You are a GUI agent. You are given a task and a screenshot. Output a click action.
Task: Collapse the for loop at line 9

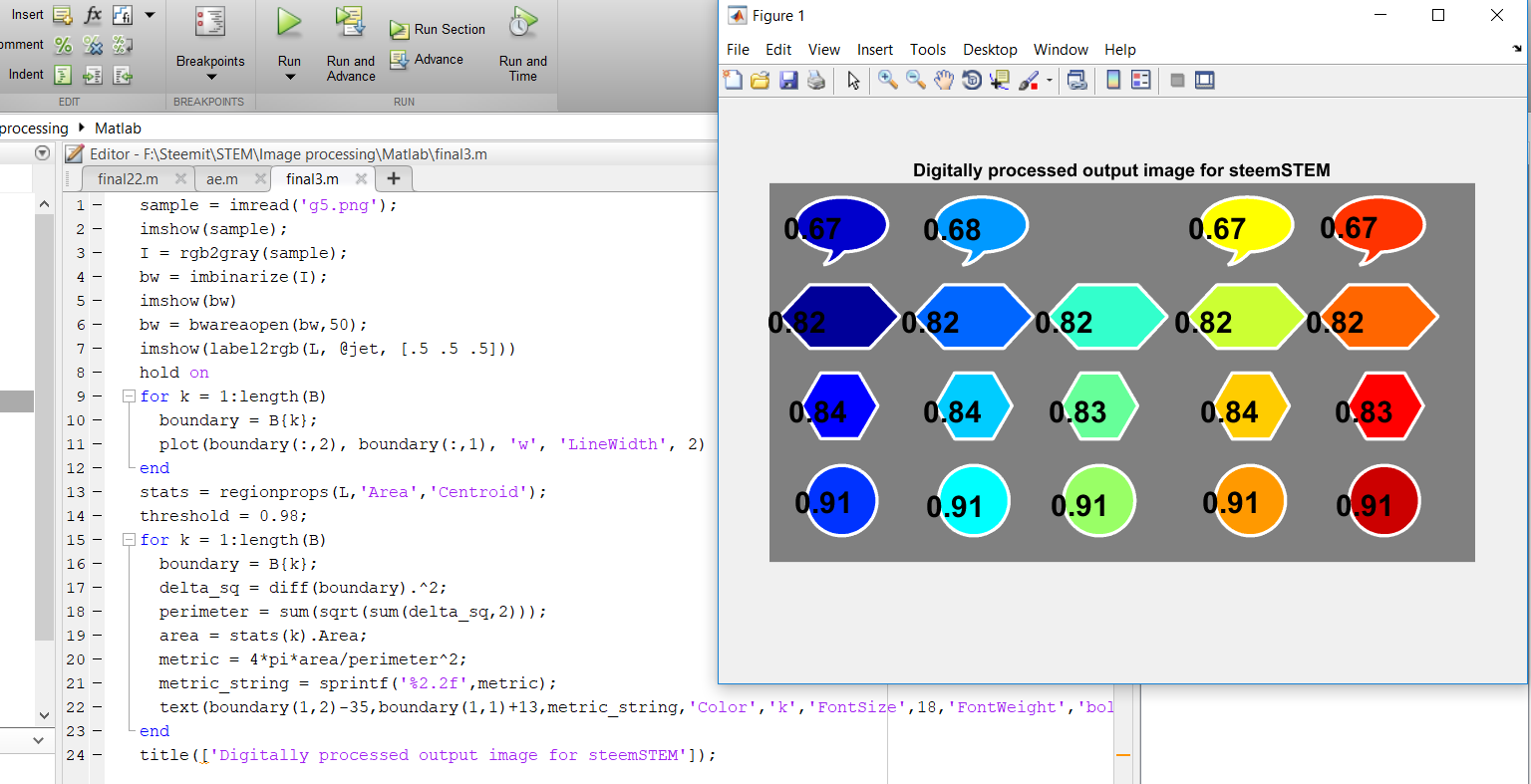pos(129,396)
